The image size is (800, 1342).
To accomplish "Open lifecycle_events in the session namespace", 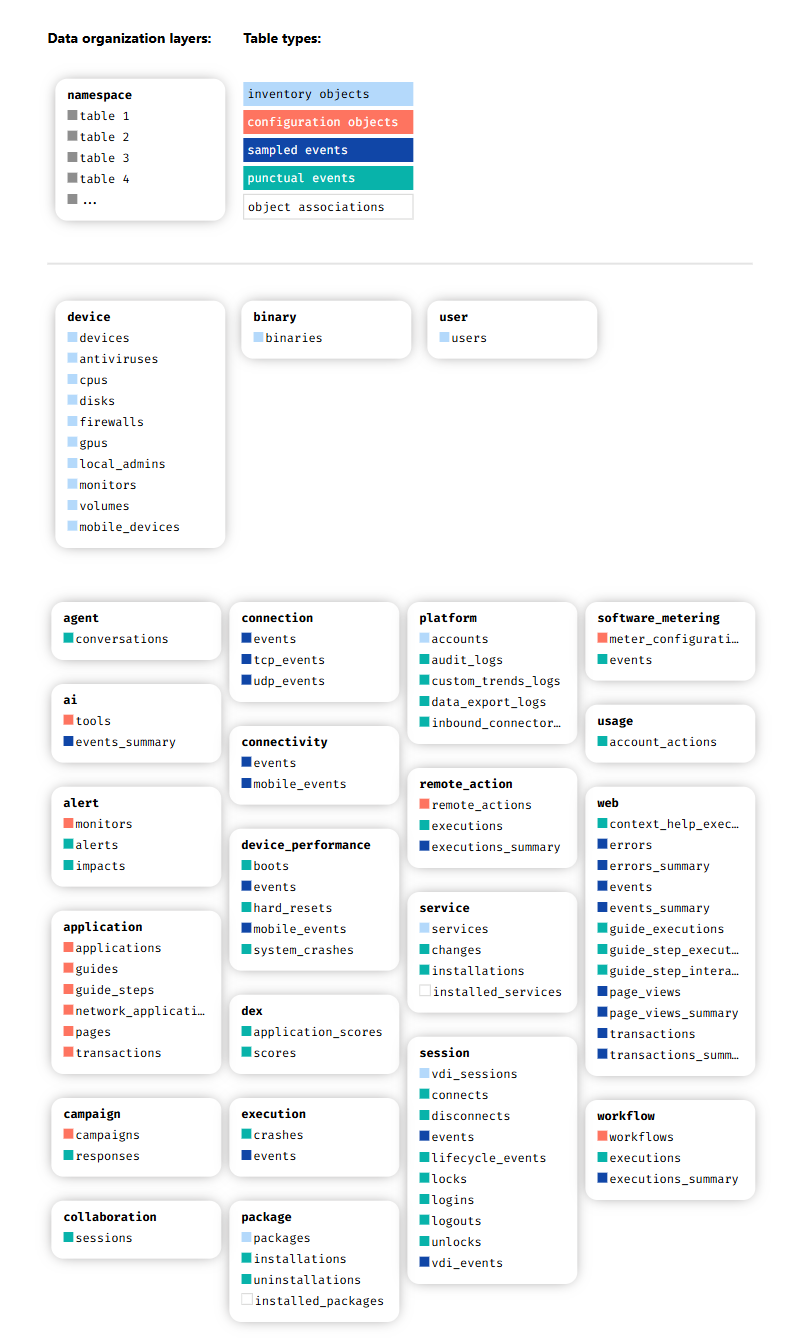I will point(488,1158).
